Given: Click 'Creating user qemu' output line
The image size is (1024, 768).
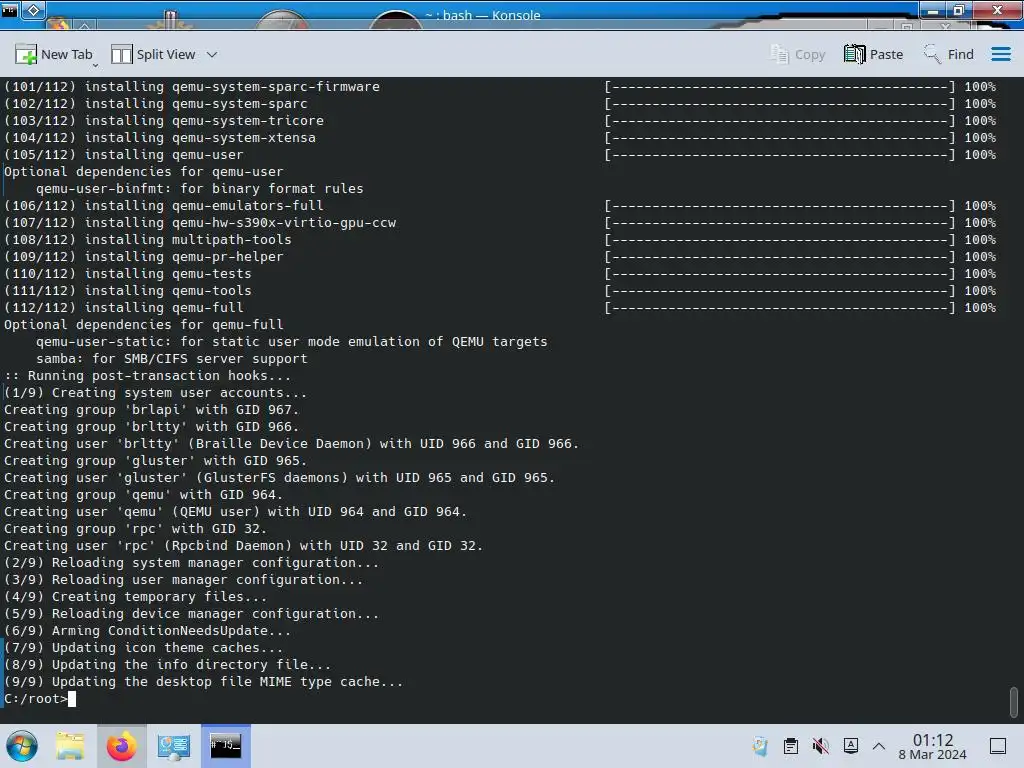Looking at the screenshot, I should pyautogui.click(x=236, y=511).
